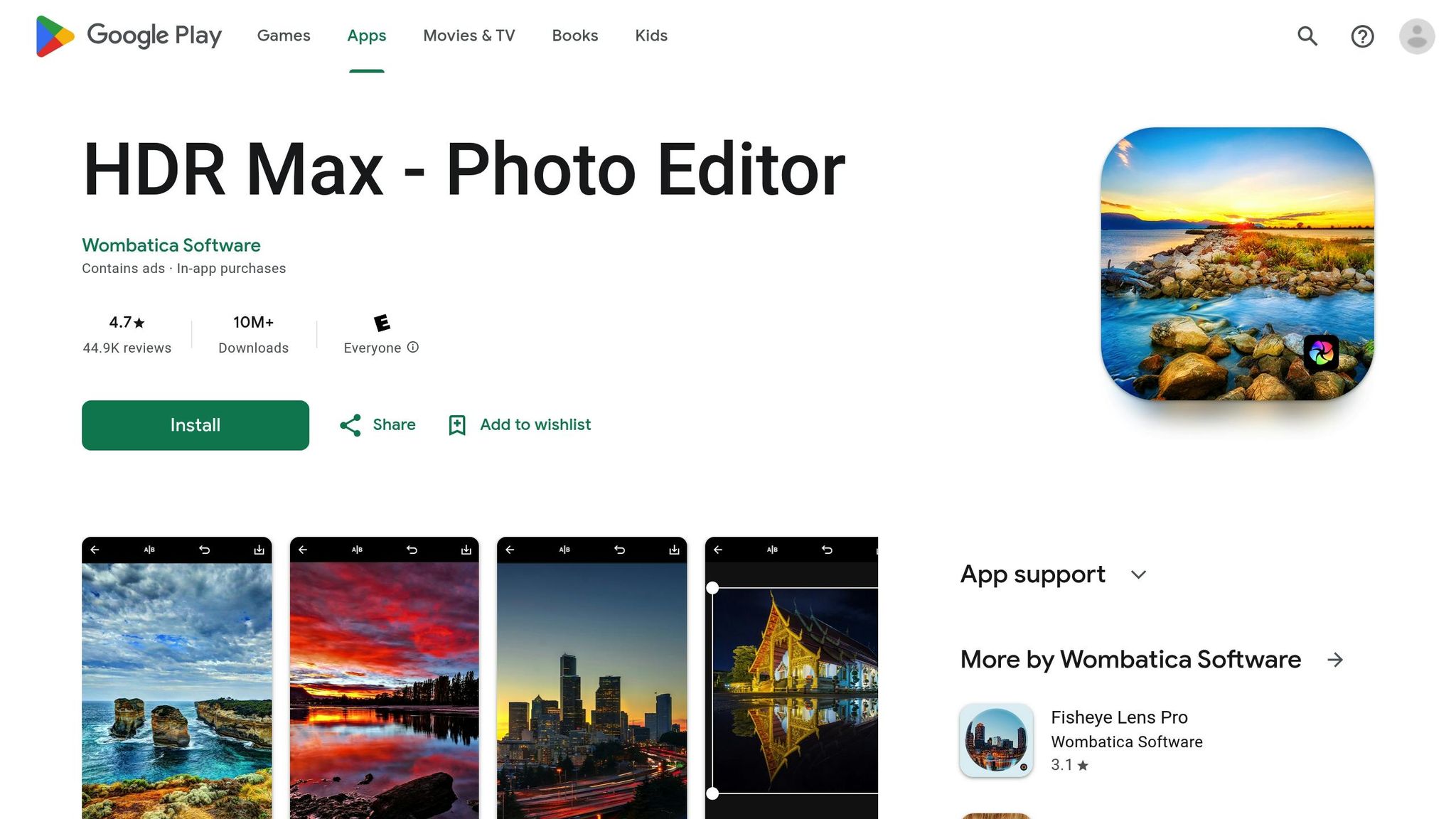The image size is (1456, 819).
Task: Open the golden temple crop screenshot
Action: pyautogui.click(x=792, y=678)
